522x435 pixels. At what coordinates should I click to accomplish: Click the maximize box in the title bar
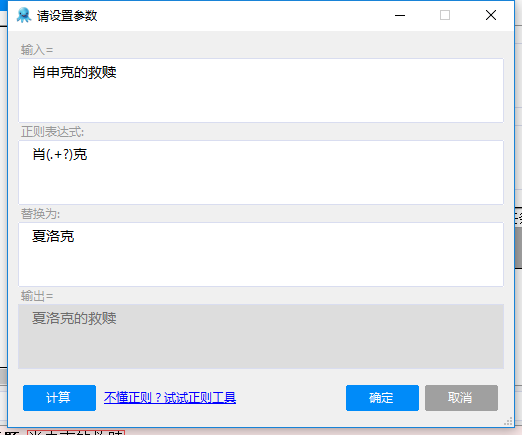445,15
